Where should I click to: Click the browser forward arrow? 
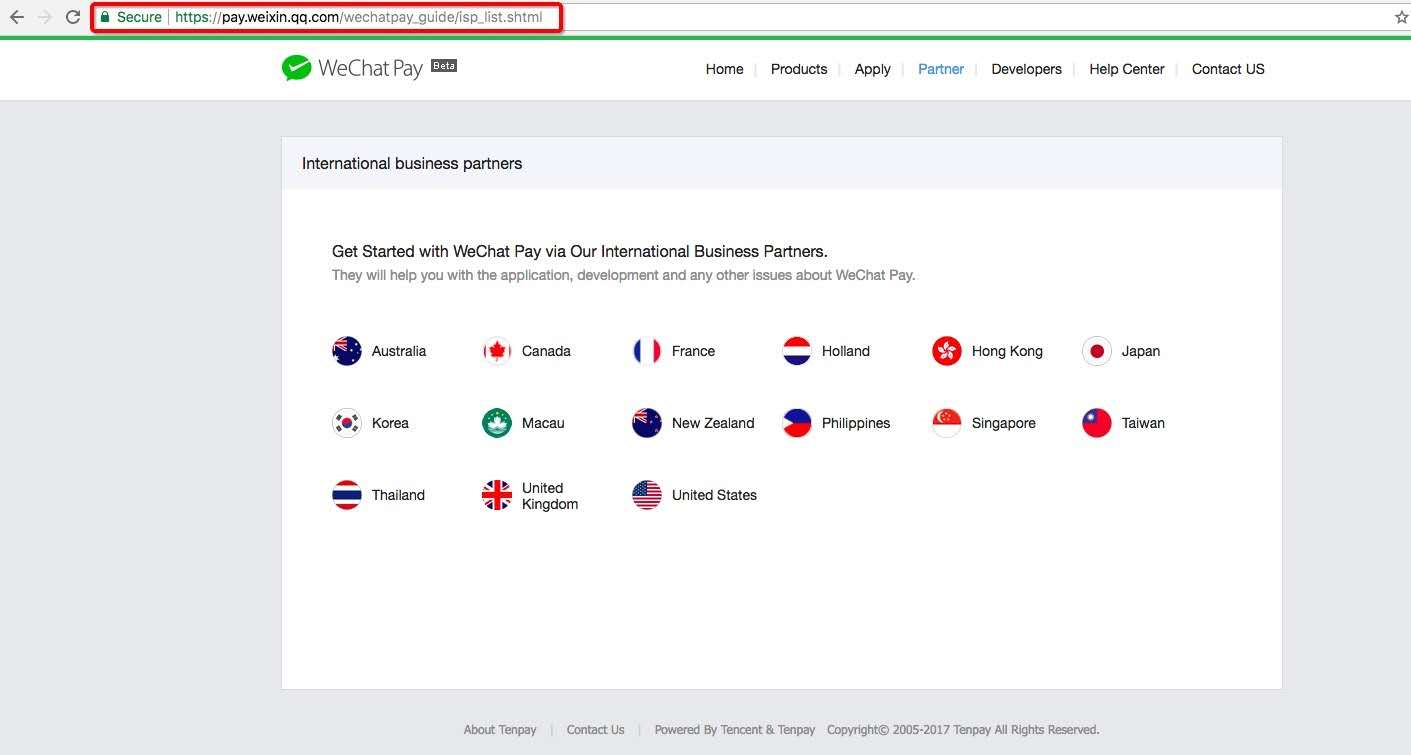point(44,17)
